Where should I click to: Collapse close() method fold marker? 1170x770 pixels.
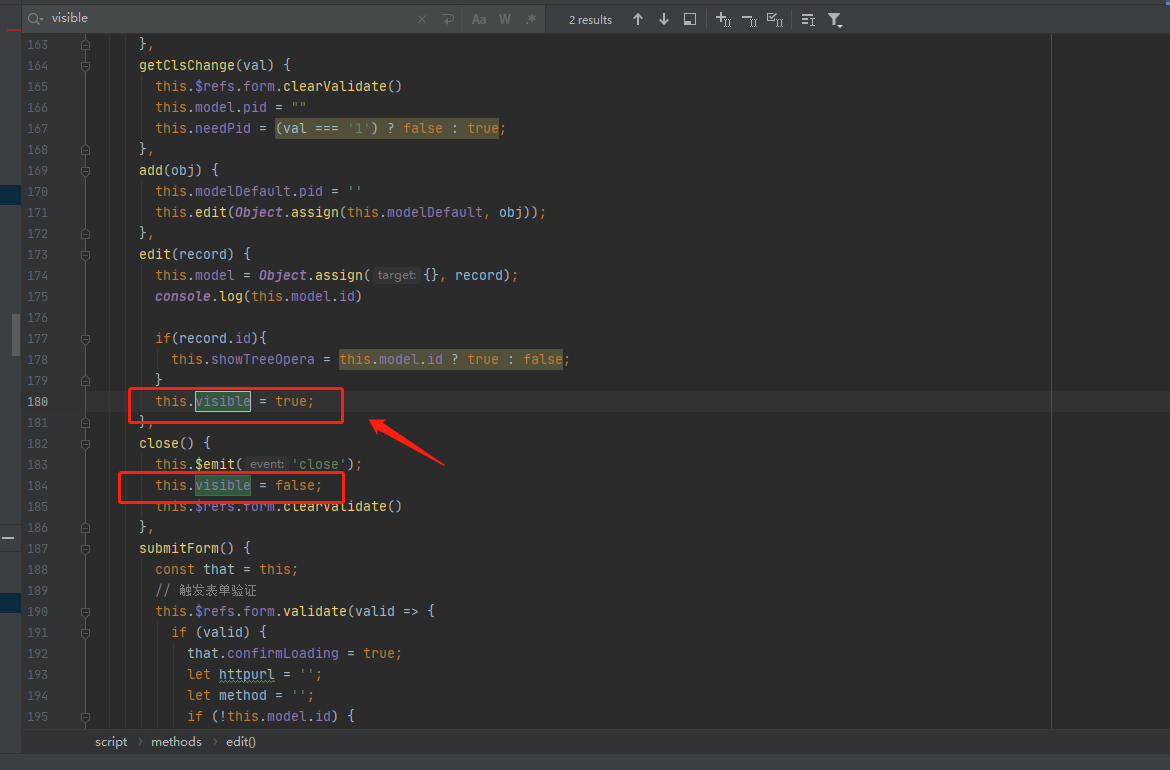(x=86, y=444)
